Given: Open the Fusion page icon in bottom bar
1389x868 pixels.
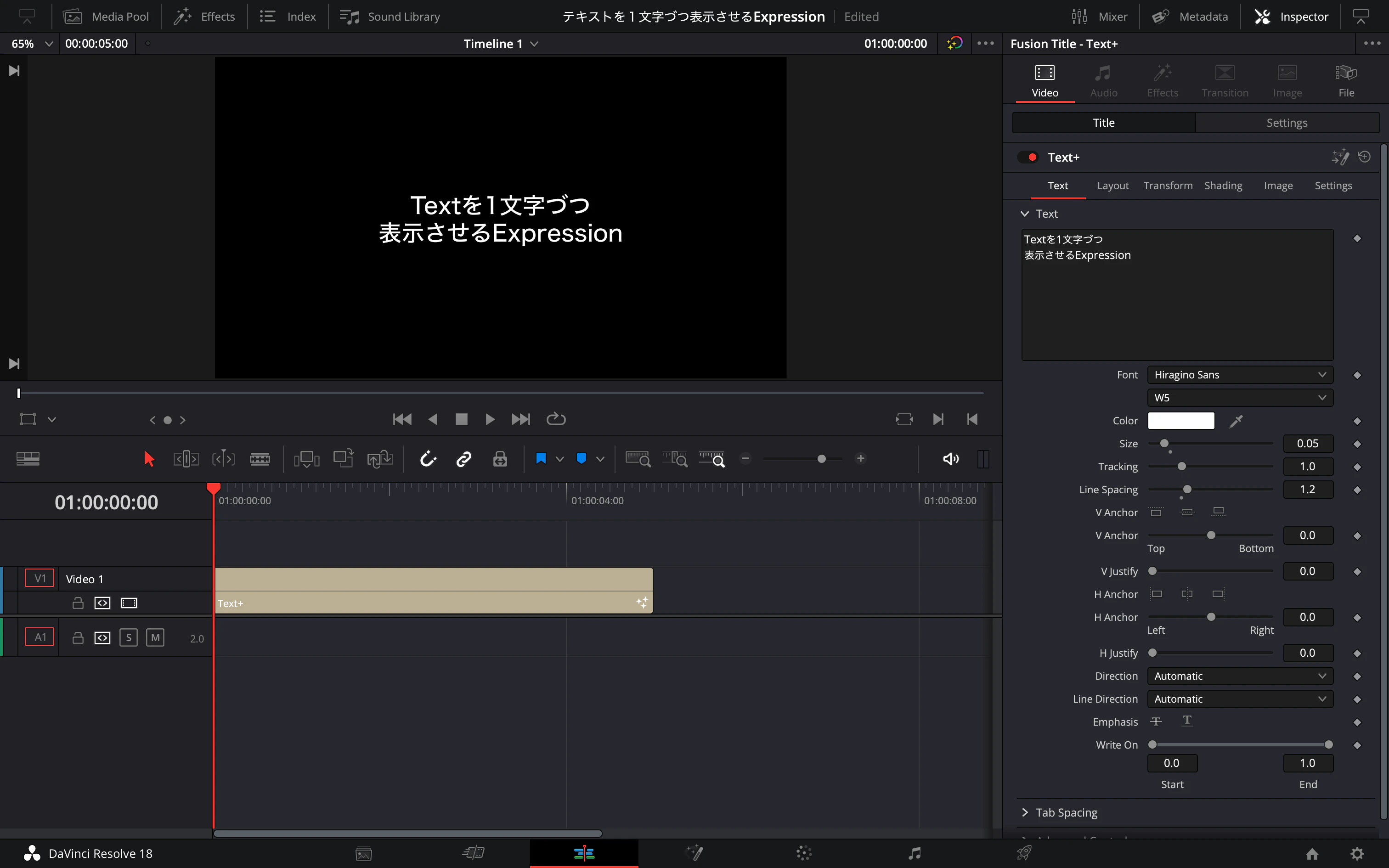Looking at the screenshot, I should coord(694,853).
